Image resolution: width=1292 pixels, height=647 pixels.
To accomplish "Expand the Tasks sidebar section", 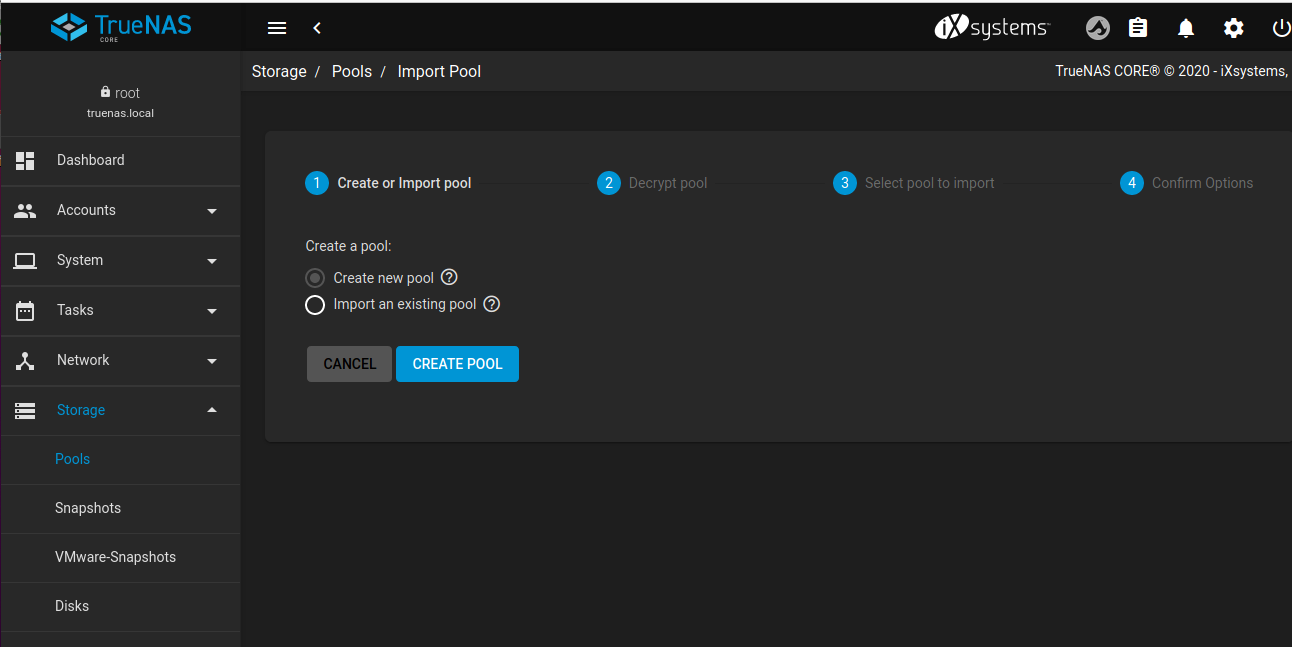I will click(x=120, y=310).
